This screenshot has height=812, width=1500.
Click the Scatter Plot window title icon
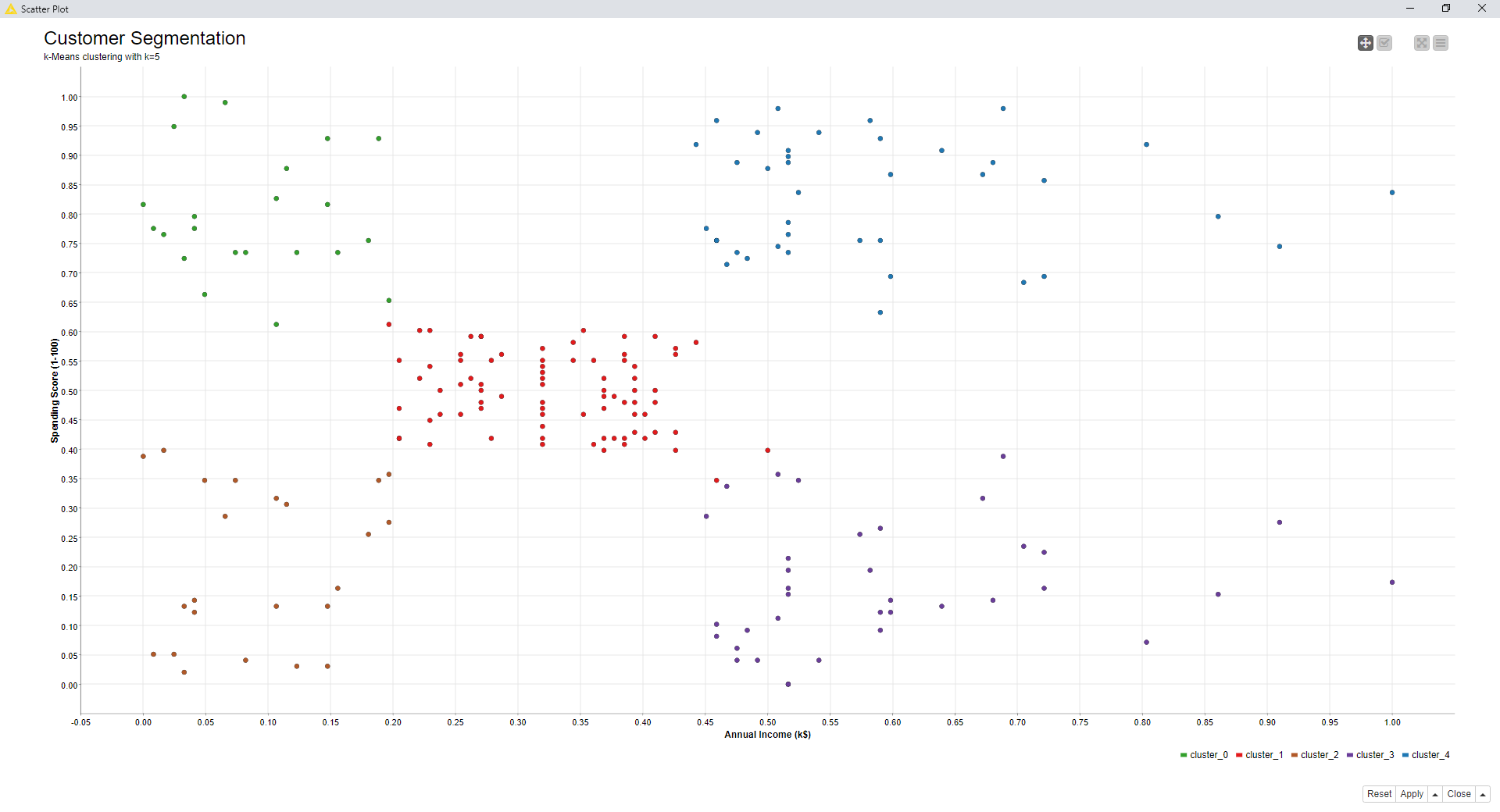[x=10, y=9]
